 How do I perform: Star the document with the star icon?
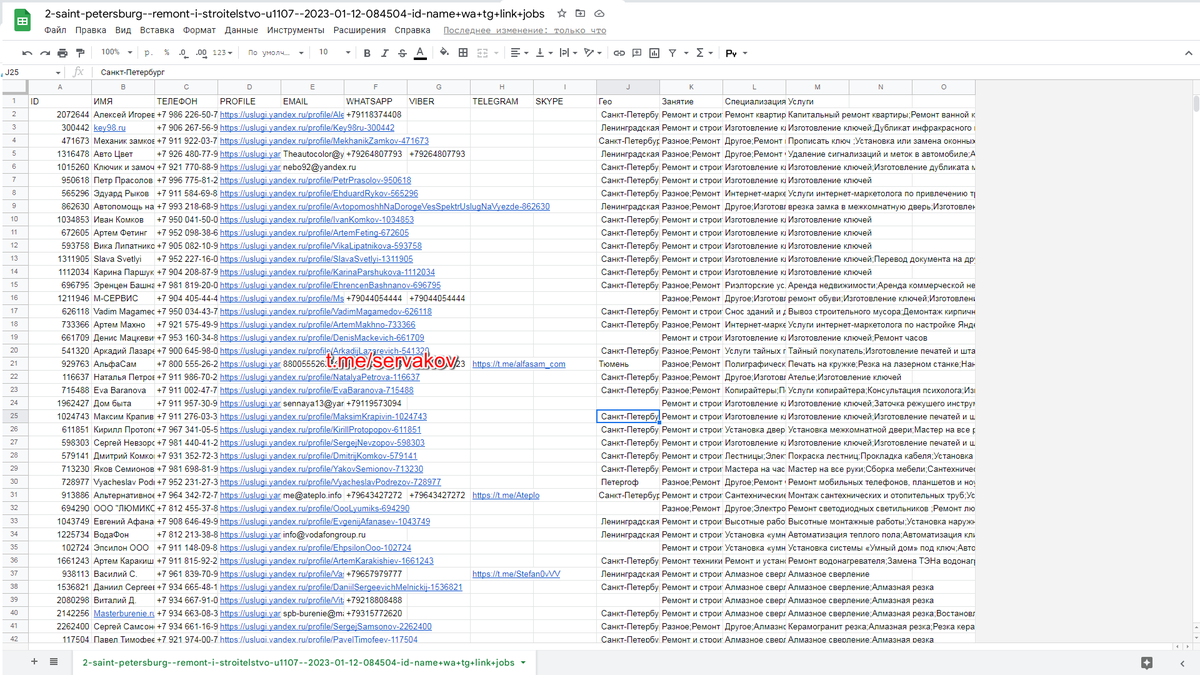point(563,14)
